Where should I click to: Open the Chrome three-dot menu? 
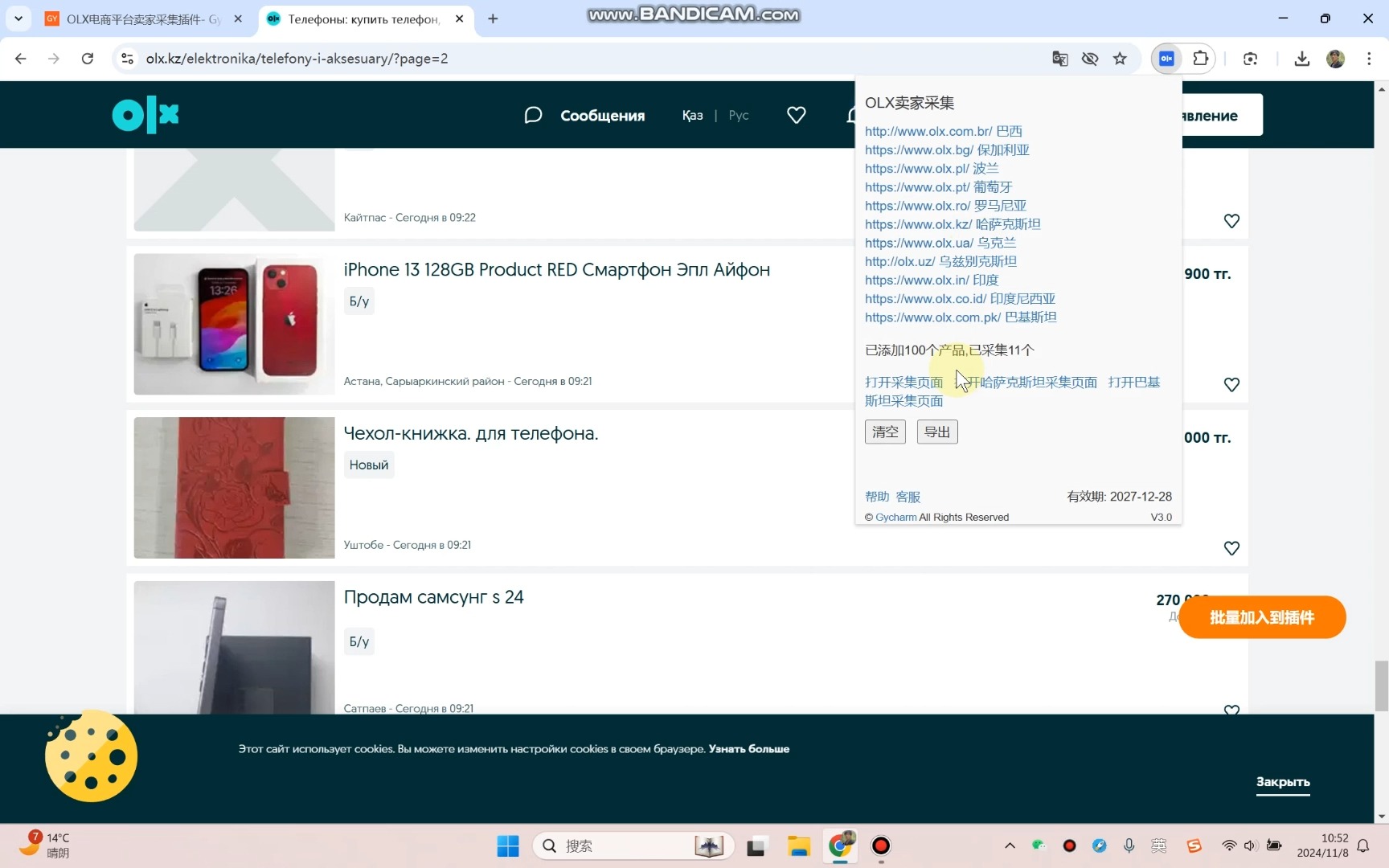(x=1369, y=59)
